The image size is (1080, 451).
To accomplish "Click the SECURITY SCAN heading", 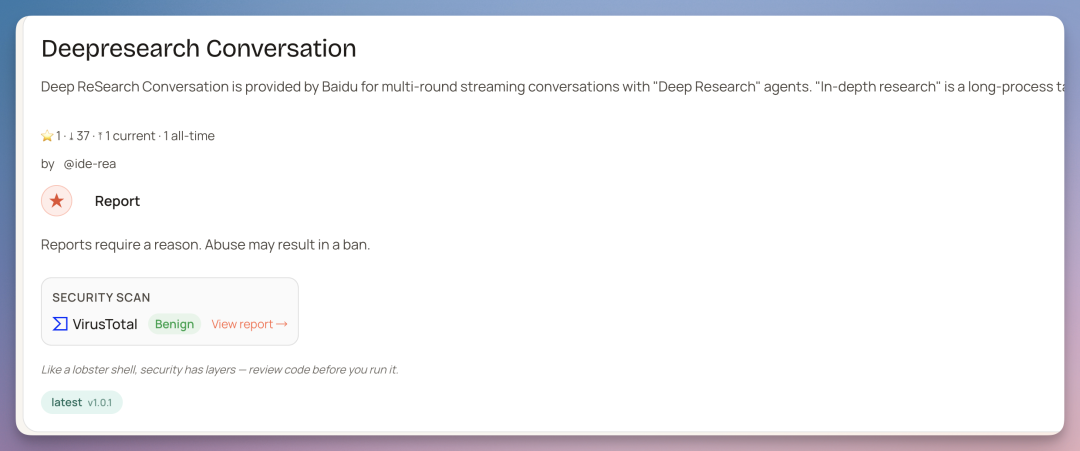I will 101,297.
